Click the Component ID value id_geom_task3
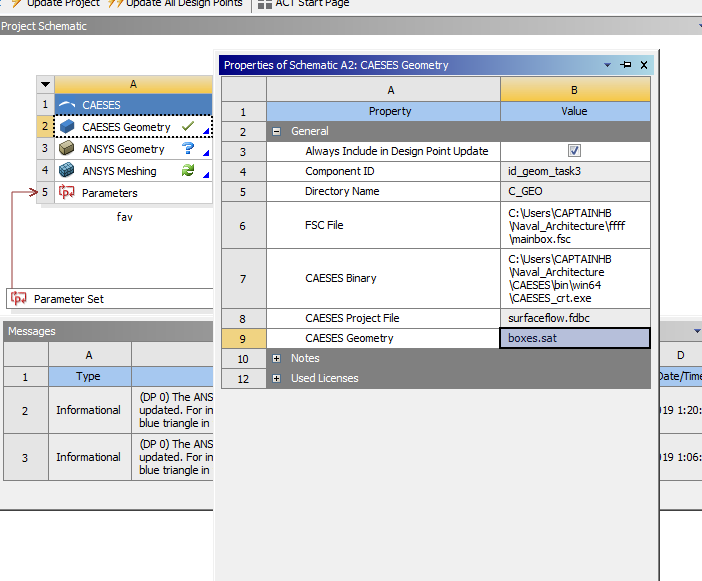This screenshot has height=581, width=702. pos(575,171)
